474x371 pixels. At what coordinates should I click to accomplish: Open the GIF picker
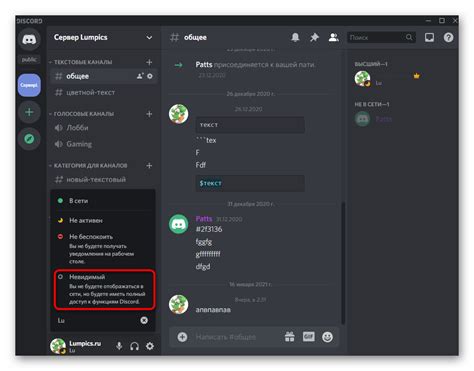point(309,337)
